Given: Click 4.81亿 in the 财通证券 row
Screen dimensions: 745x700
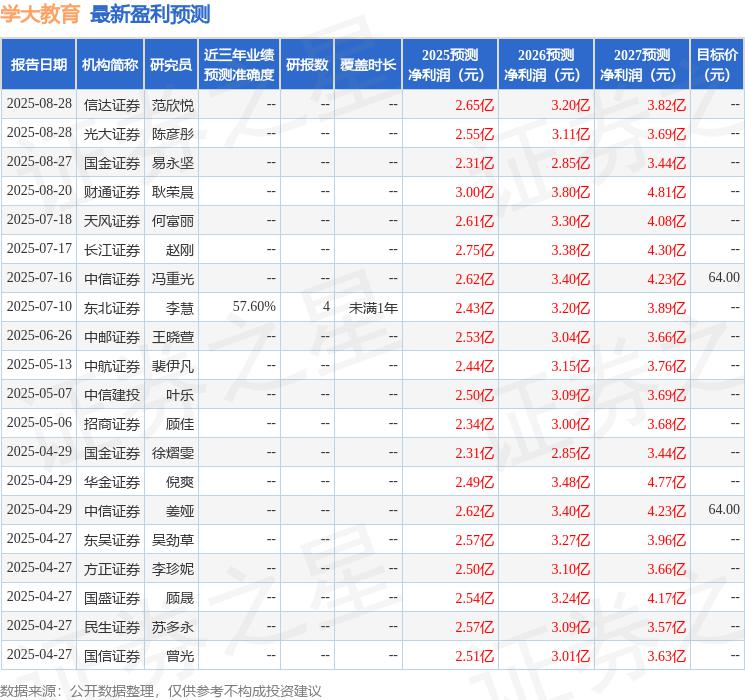Looking at the screenshot, I should coord(666,192).
